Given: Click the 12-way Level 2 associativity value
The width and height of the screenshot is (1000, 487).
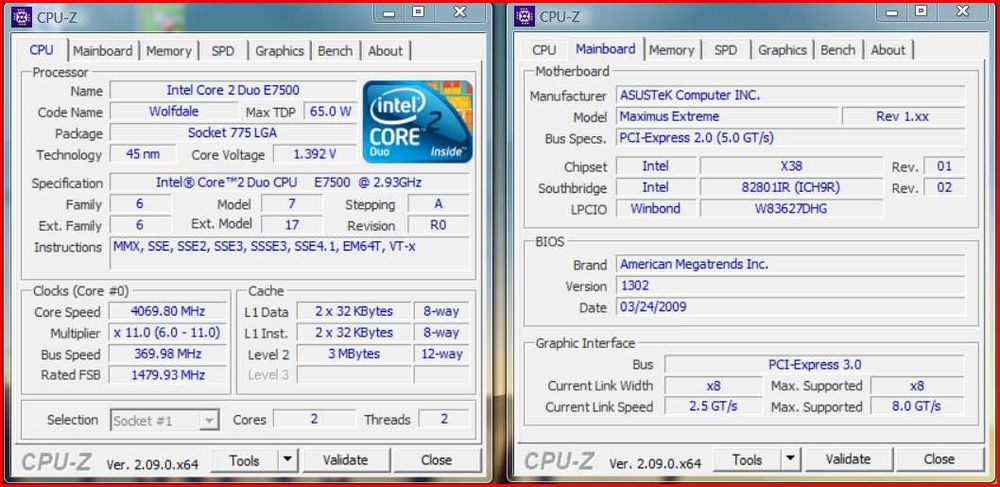Looking at the screenshot, I should click(441, 354).
